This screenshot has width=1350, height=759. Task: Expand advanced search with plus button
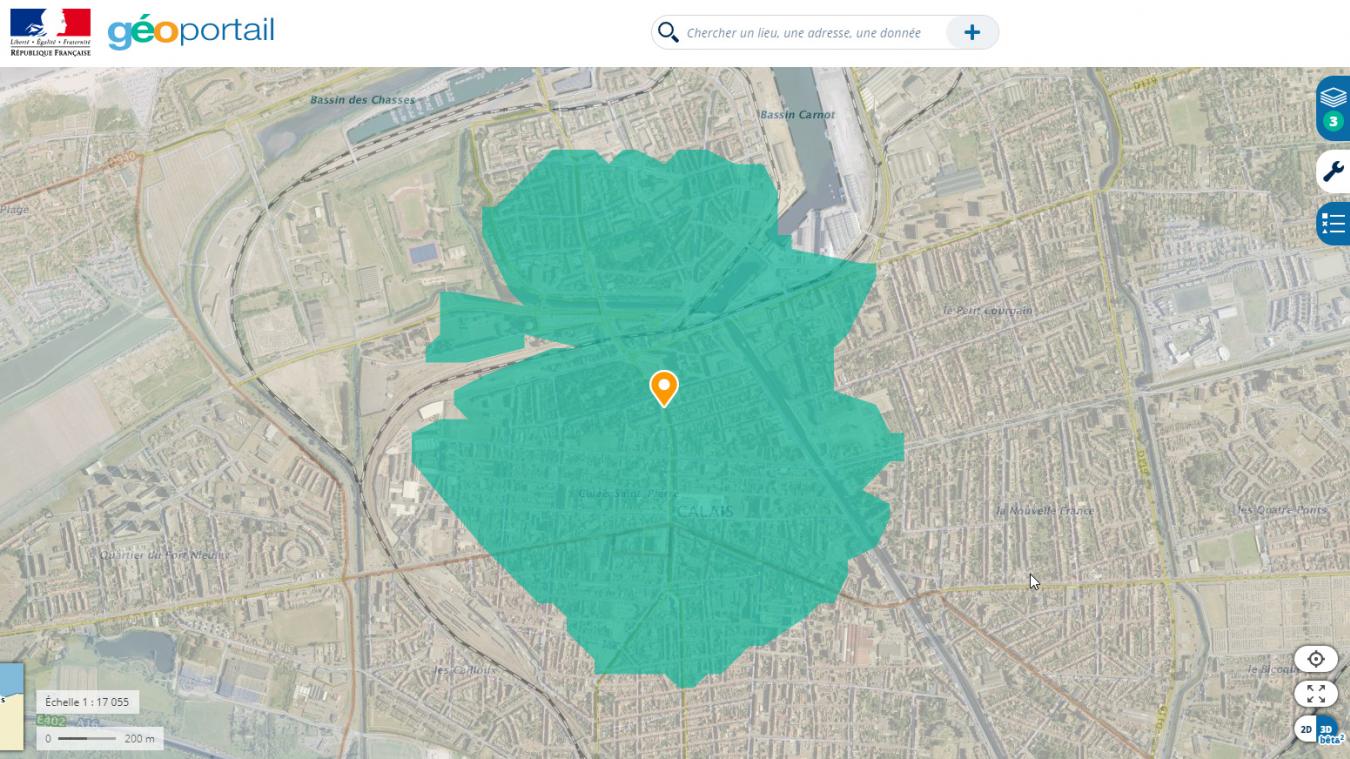click(x=971, y=33)
